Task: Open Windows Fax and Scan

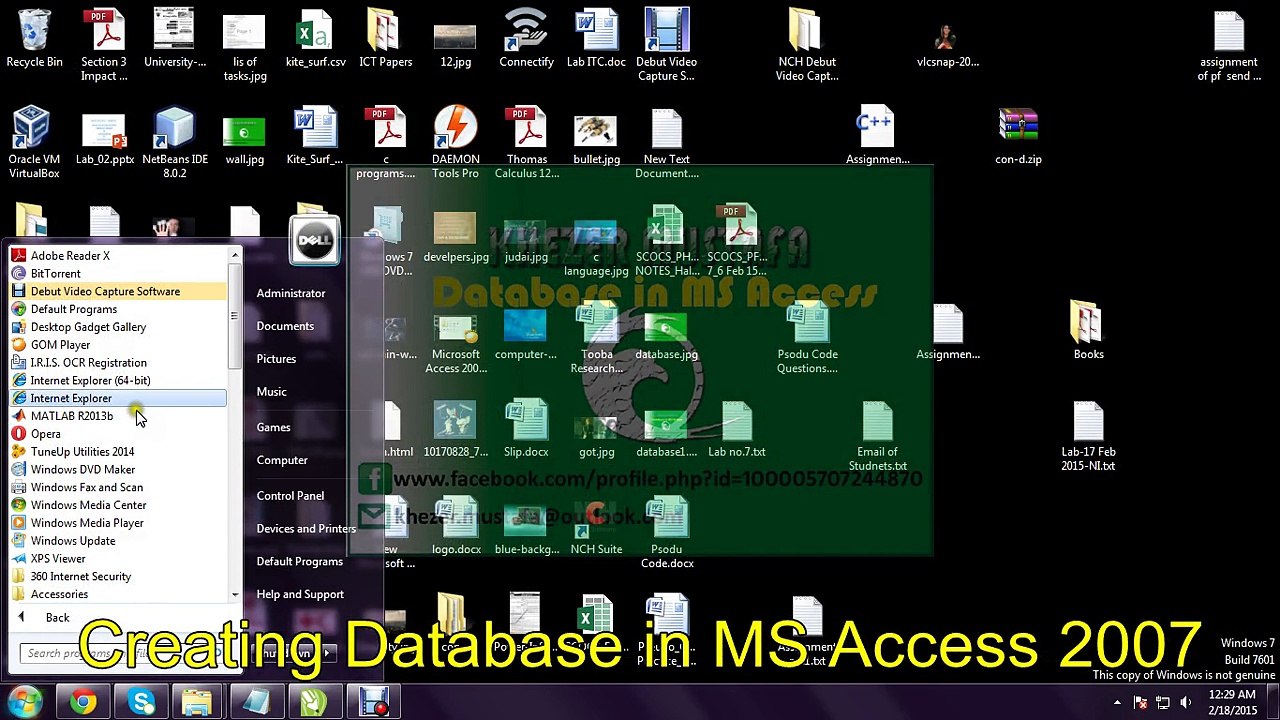Action: 118,488
